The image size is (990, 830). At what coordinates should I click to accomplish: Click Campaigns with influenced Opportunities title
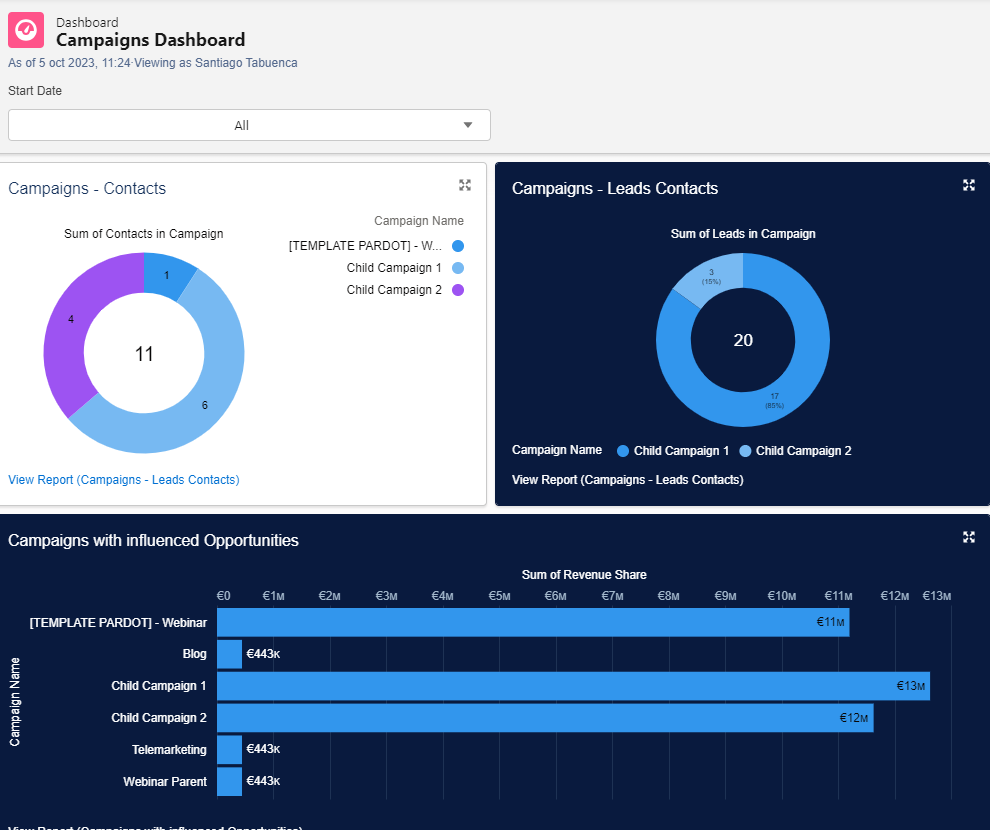coord(153,540)
